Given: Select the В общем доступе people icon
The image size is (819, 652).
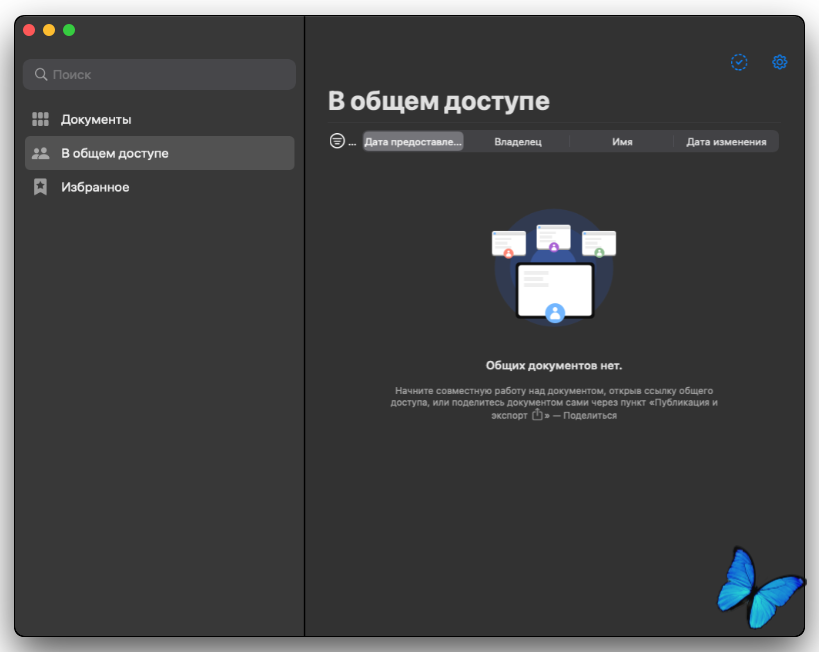Looking at the screenshot, I should click(40, 153).
